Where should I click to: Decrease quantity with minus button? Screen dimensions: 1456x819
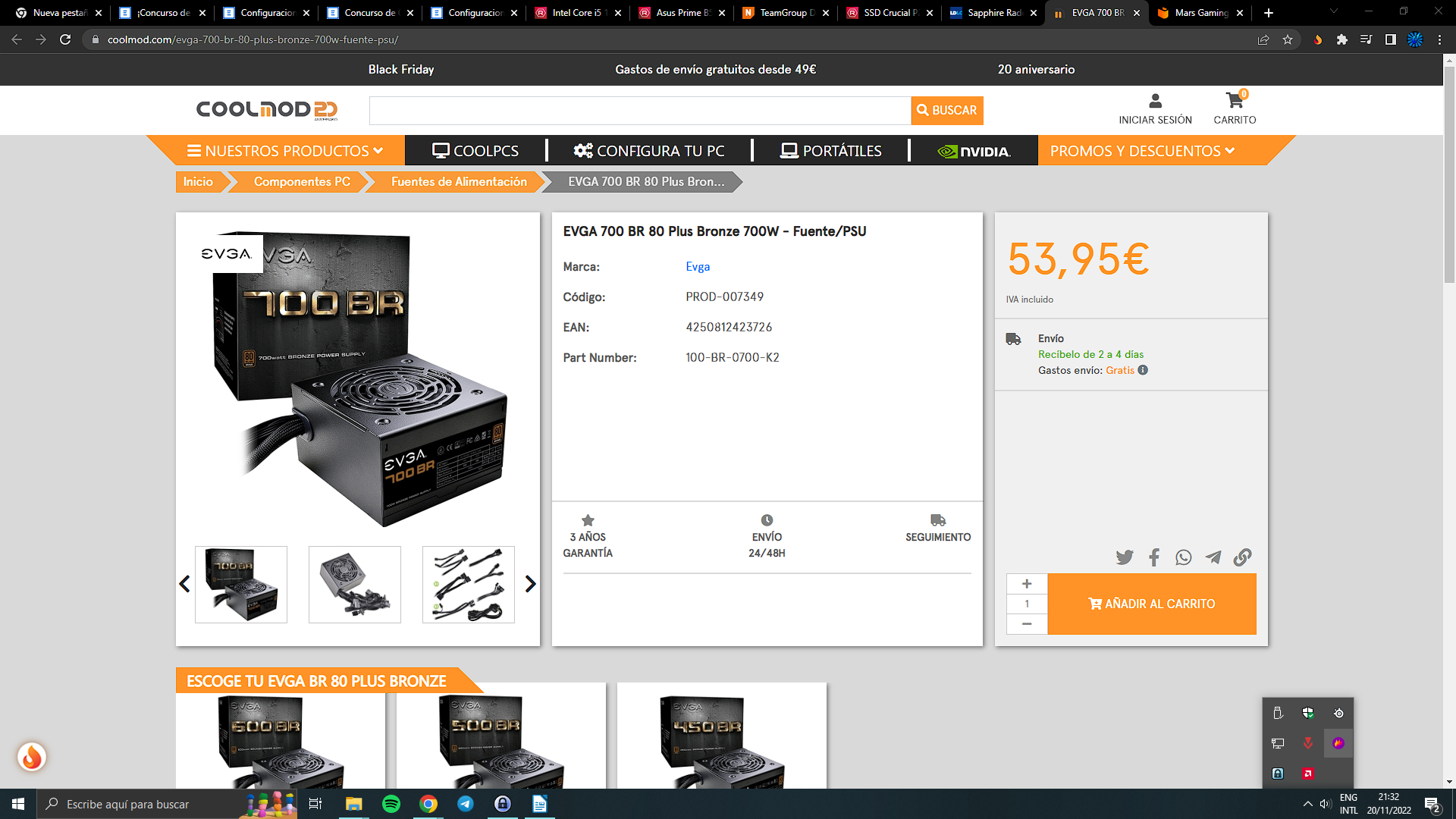[x=1027, y=623]
